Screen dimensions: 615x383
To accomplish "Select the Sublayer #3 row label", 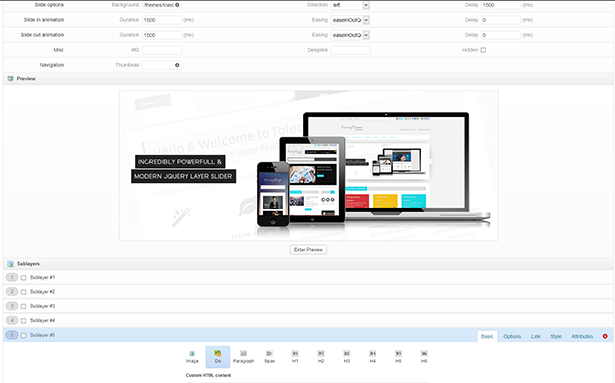I will [42, 306].
